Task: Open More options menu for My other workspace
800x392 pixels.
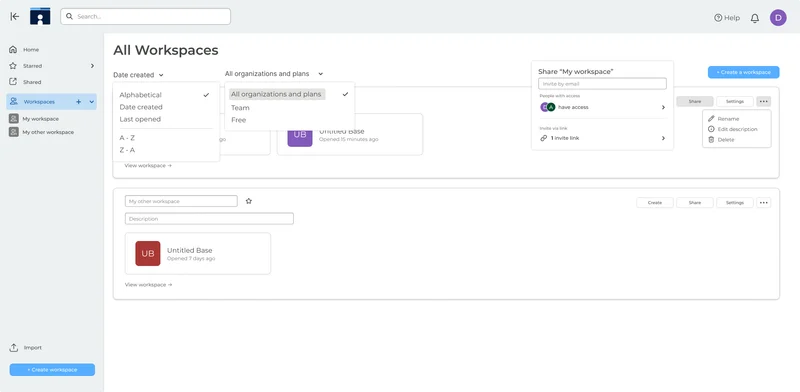Action: pos(763,203)
